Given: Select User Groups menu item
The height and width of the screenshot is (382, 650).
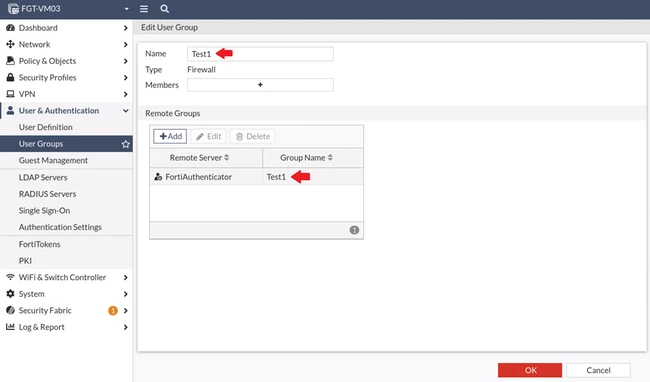Looking at the screenshot, I should (66, 144).
